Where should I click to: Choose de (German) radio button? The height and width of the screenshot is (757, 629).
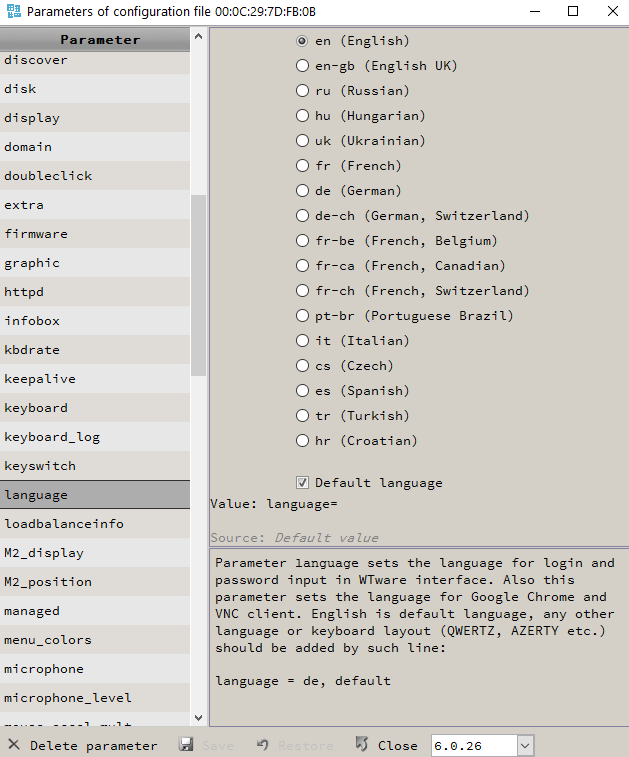[x=303, y=191]
